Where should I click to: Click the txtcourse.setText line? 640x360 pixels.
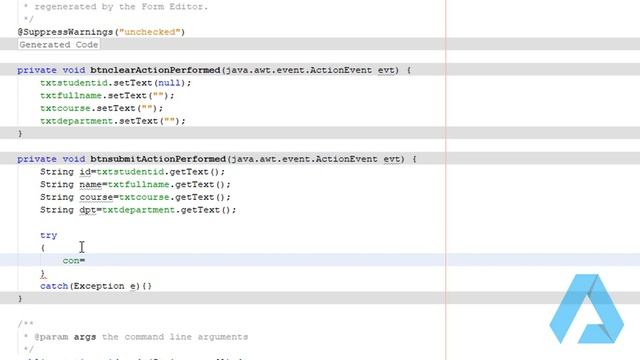[102, 108]
